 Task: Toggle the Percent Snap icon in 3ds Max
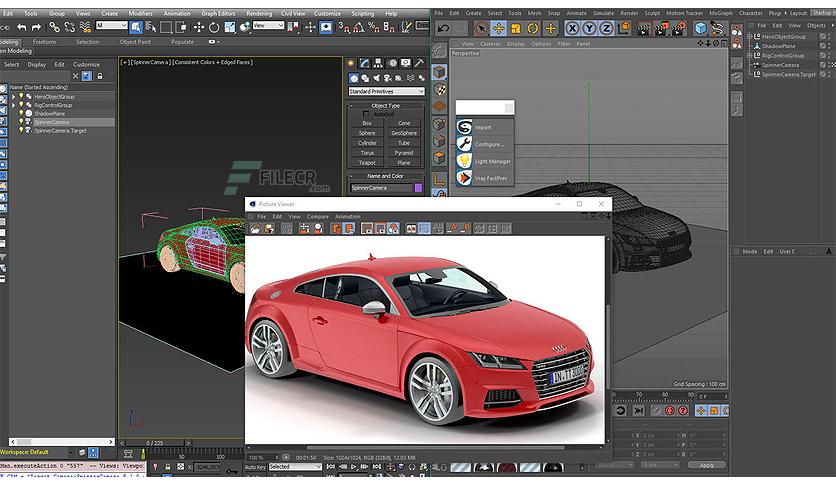point(374,27)
